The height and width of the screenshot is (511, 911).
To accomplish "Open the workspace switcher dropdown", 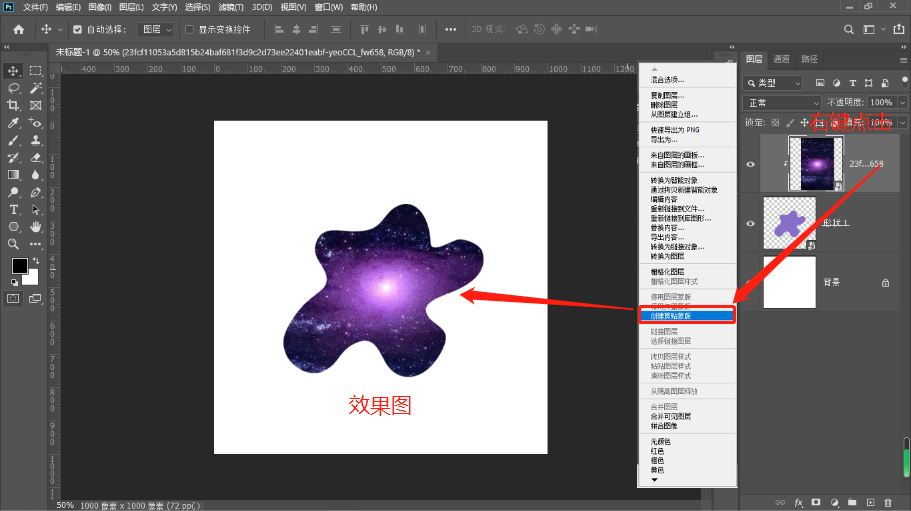I will click(x=873, y=30).
